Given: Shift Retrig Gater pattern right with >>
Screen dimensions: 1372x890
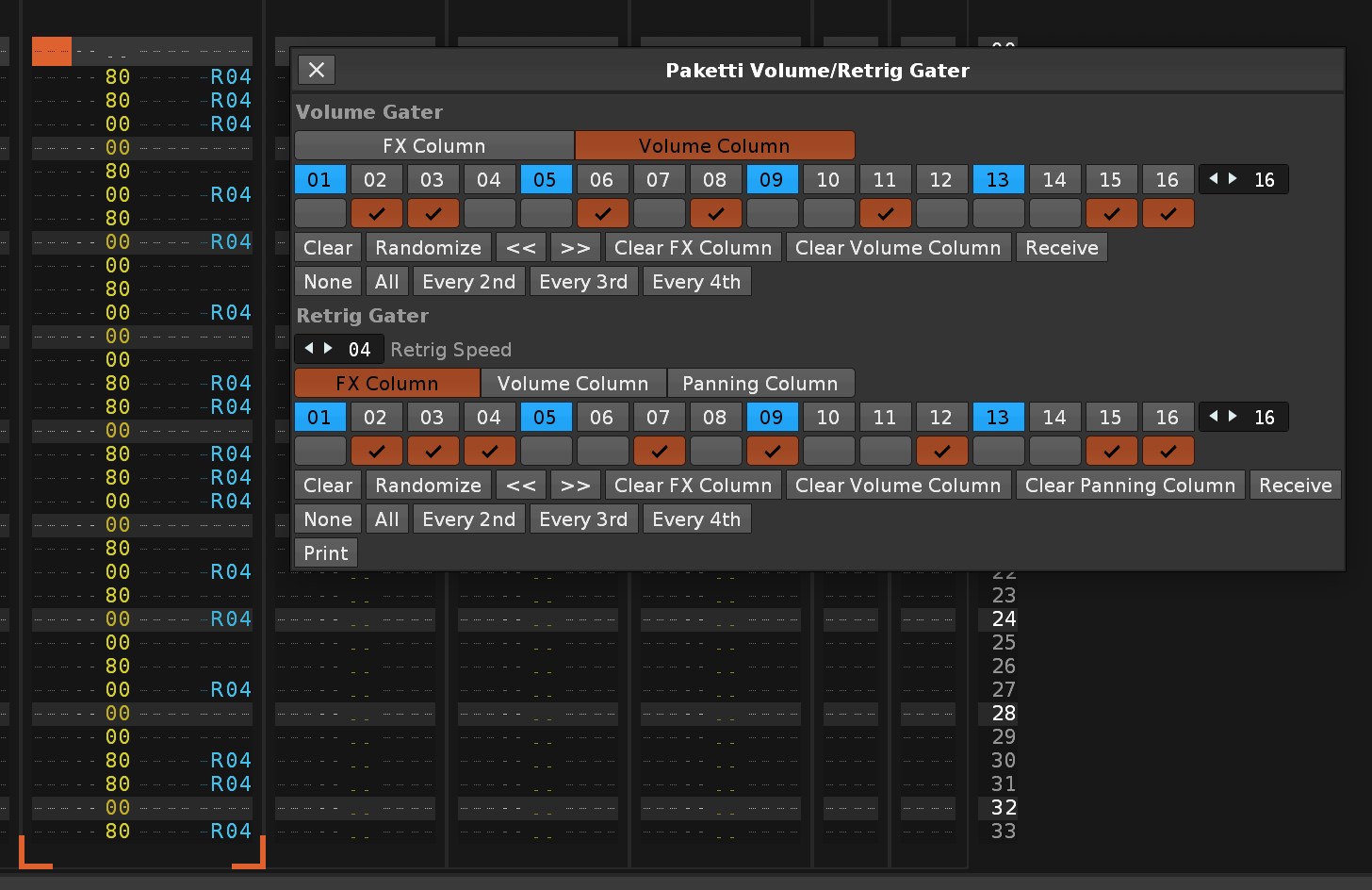Looking at the screenshot, I should point(575,486).
